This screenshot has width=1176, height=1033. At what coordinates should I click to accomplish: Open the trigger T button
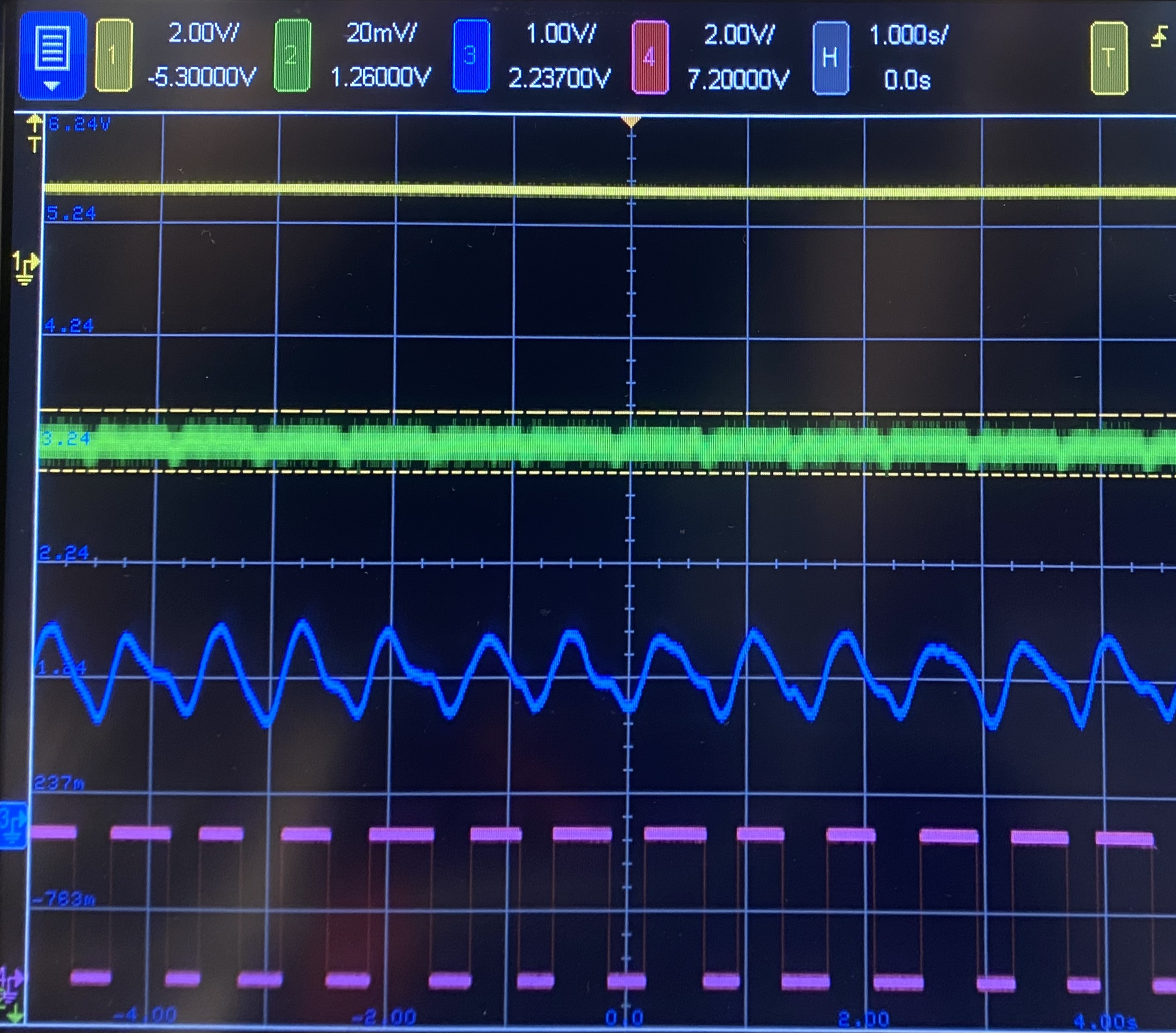[x=1109, y=58]
